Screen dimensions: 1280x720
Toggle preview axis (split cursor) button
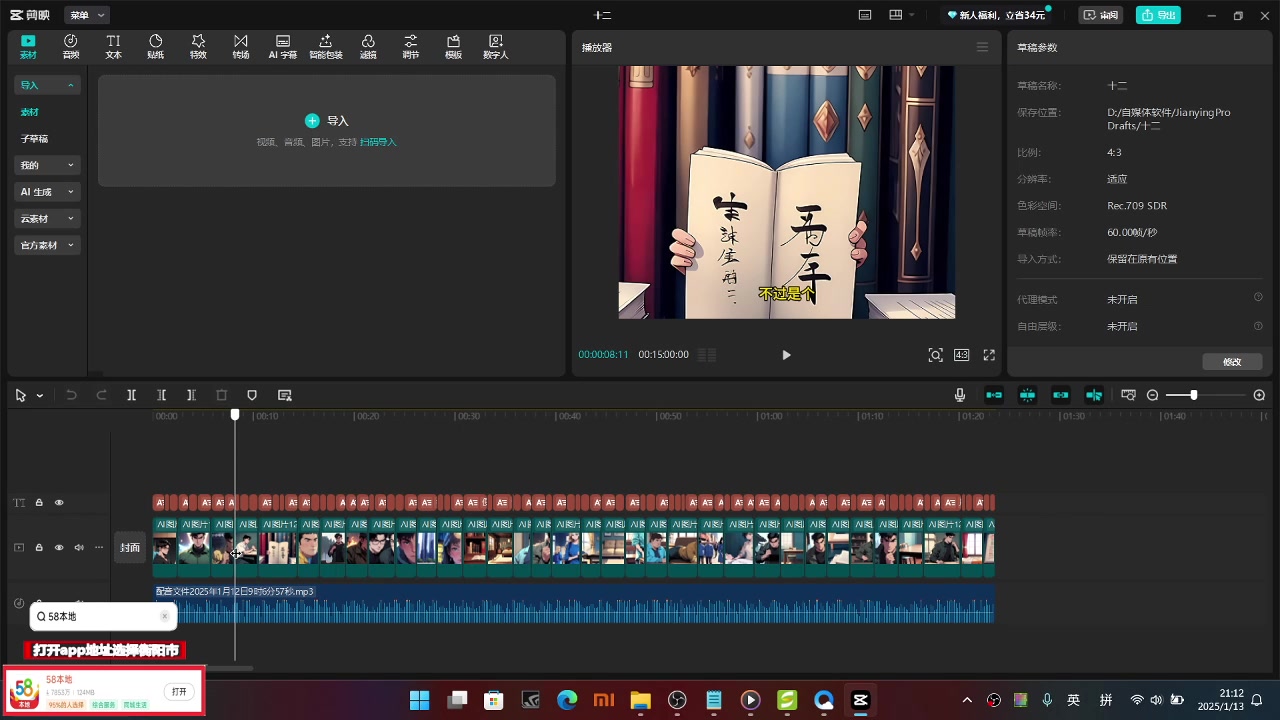(x=1094, y=395)
